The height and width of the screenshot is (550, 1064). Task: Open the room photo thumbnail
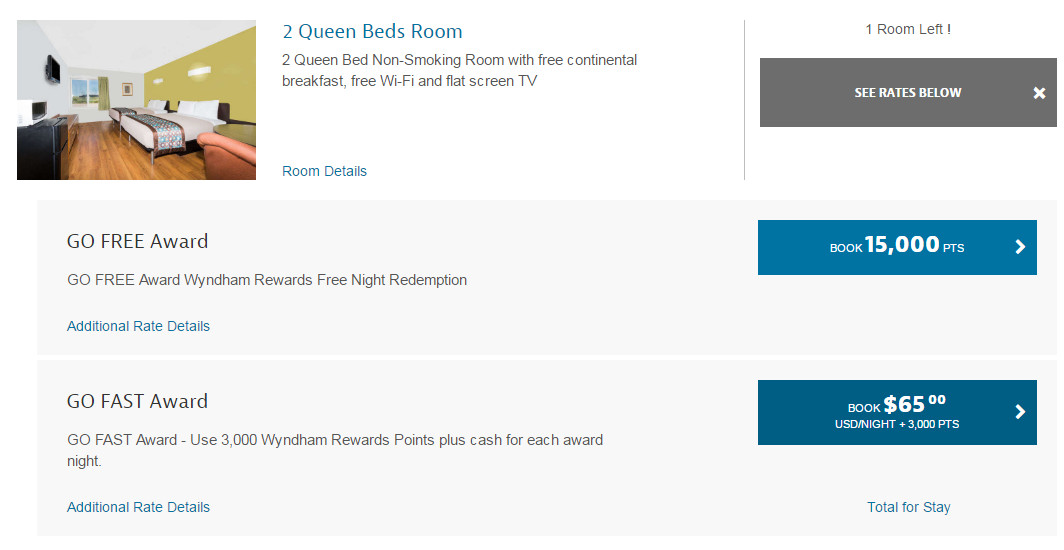(136, 100)
